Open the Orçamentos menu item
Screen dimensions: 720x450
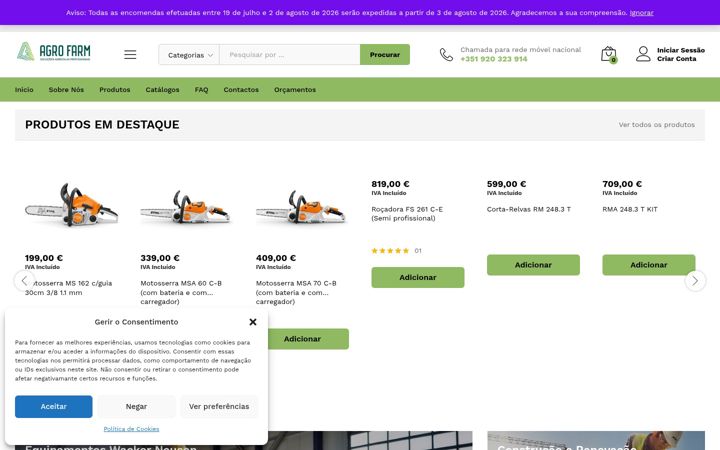click(295, 90)
